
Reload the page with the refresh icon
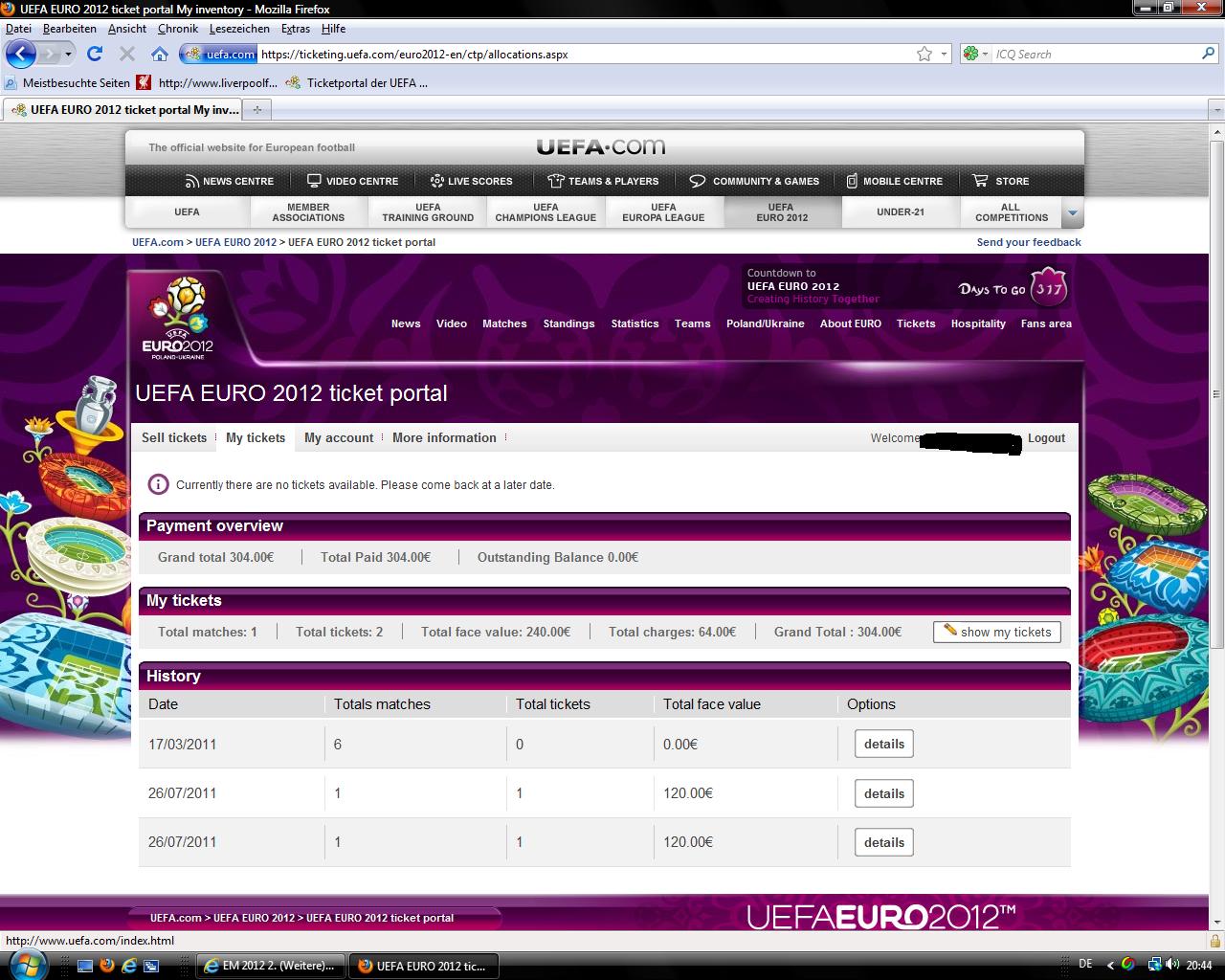[x=94, y=54]
